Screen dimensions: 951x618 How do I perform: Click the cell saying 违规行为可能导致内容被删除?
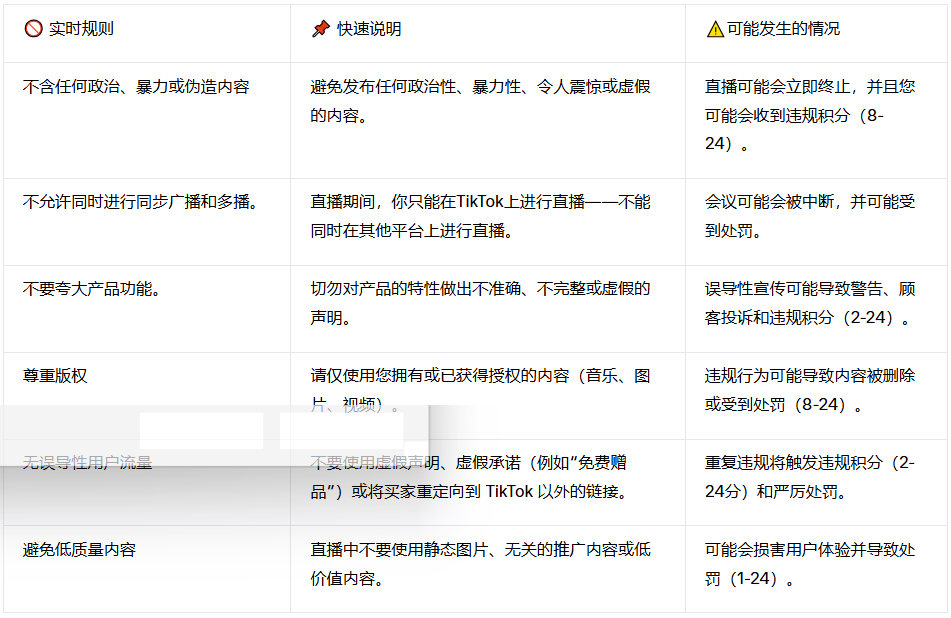[x=809, y=390]
